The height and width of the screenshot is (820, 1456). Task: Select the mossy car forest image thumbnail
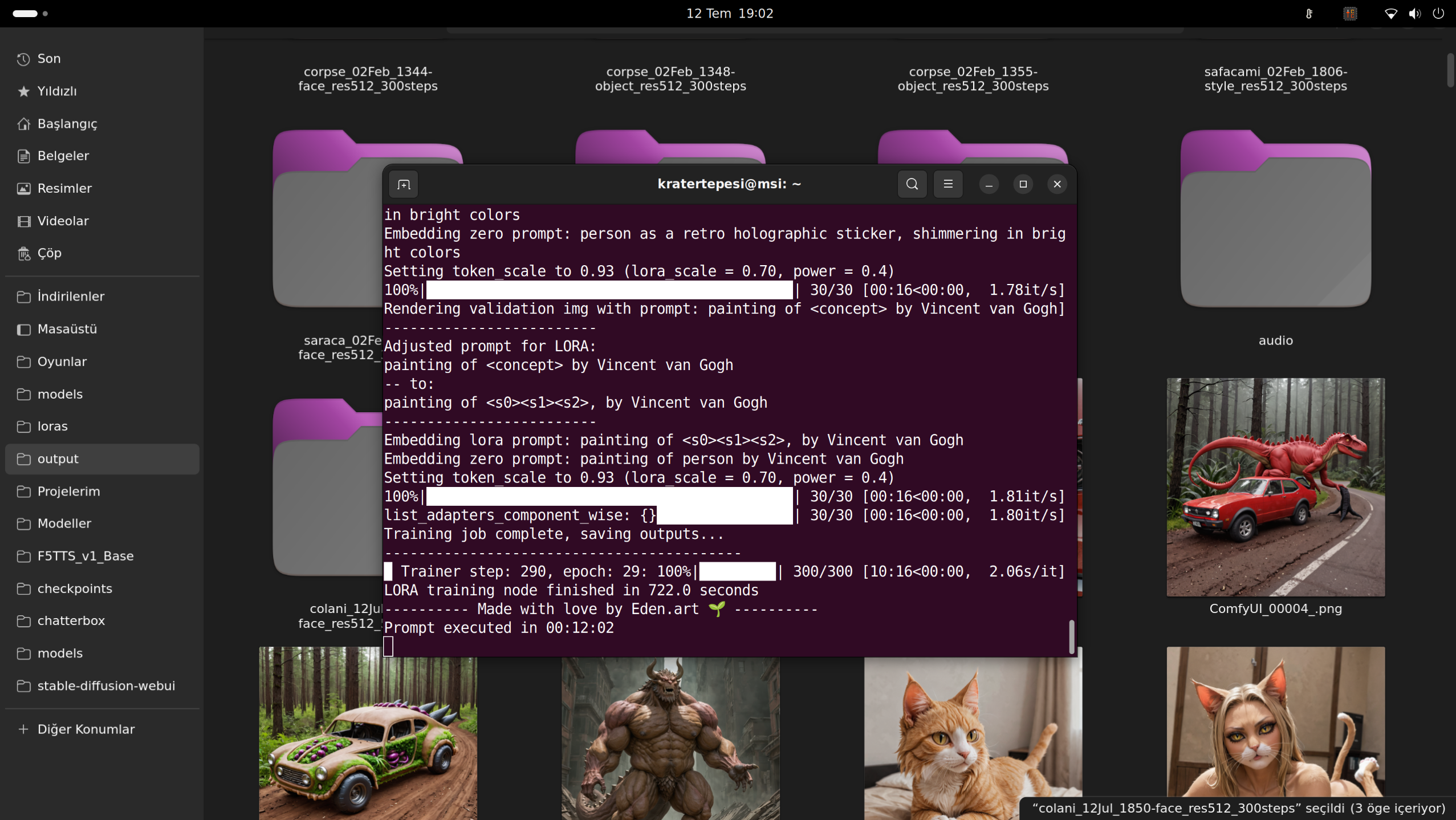click(368, 733)
